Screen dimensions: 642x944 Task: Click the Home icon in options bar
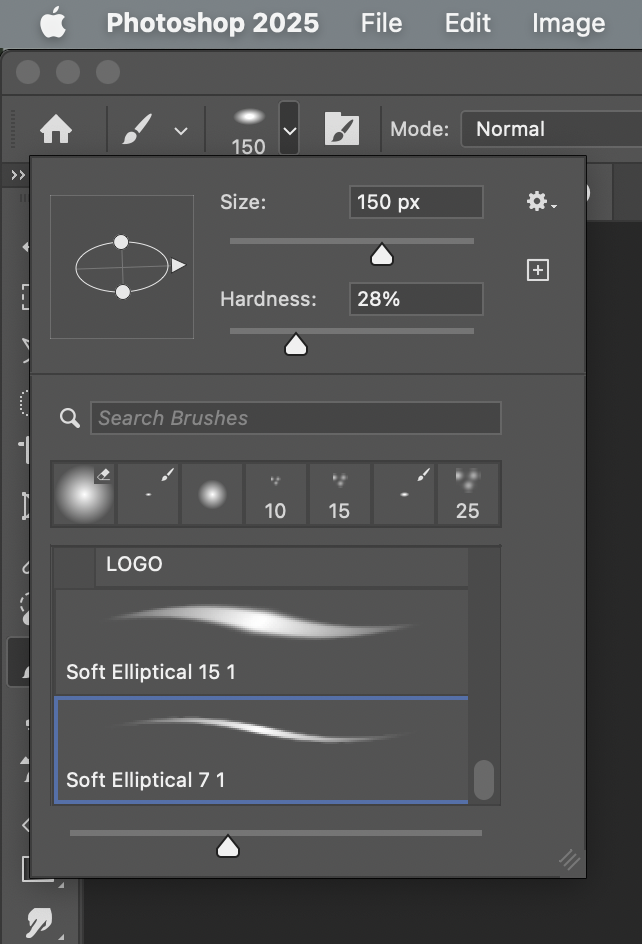pyautogui.click(x=56, y=129)
